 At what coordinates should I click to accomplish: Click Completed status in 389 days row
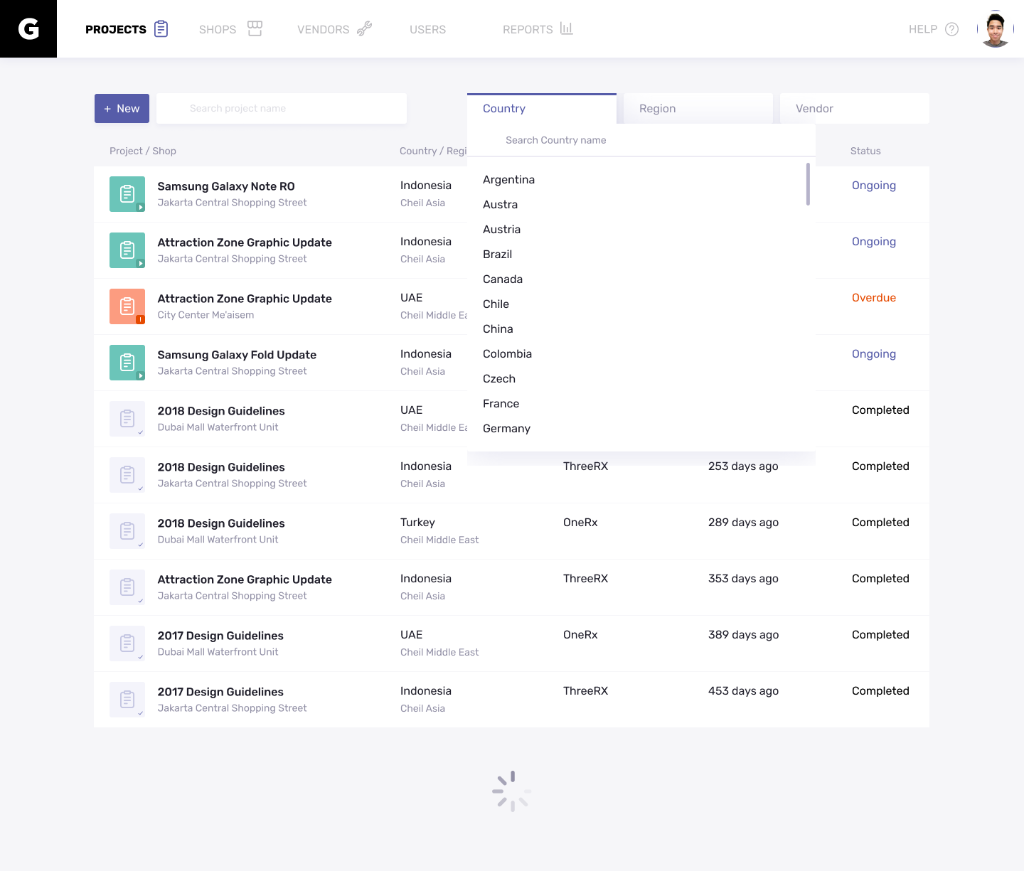[x=880, y=635]
